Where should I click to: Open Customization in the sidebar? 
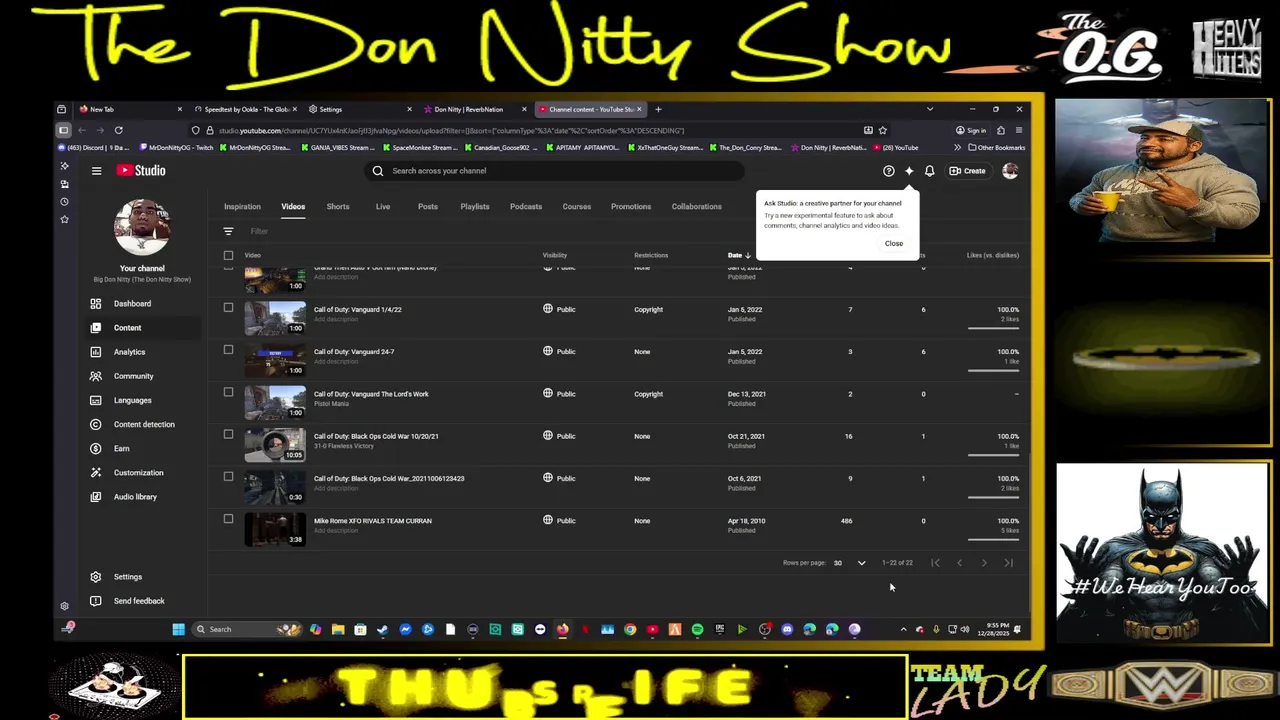(x=138, y=473)
